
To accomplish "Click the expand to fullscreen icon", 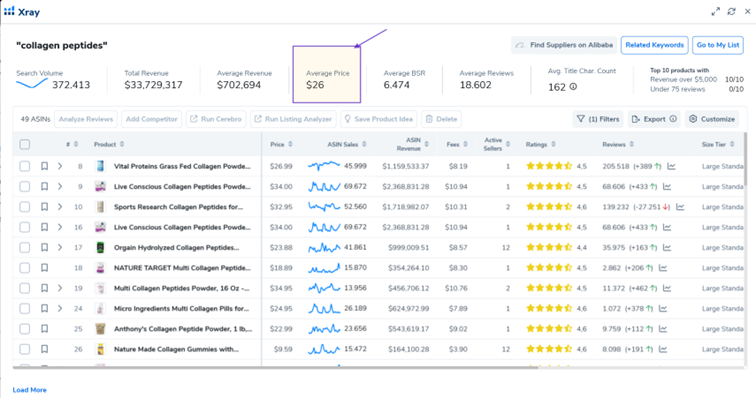I will pos(716,11).
